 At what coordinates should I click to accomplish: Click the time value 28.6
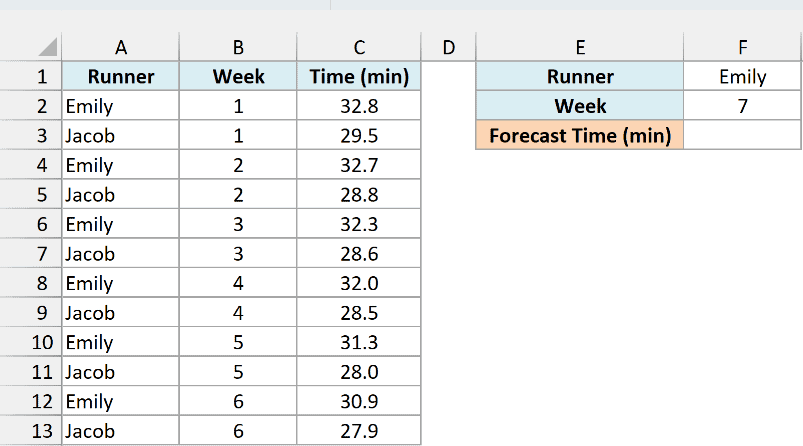tap(359, 253)
